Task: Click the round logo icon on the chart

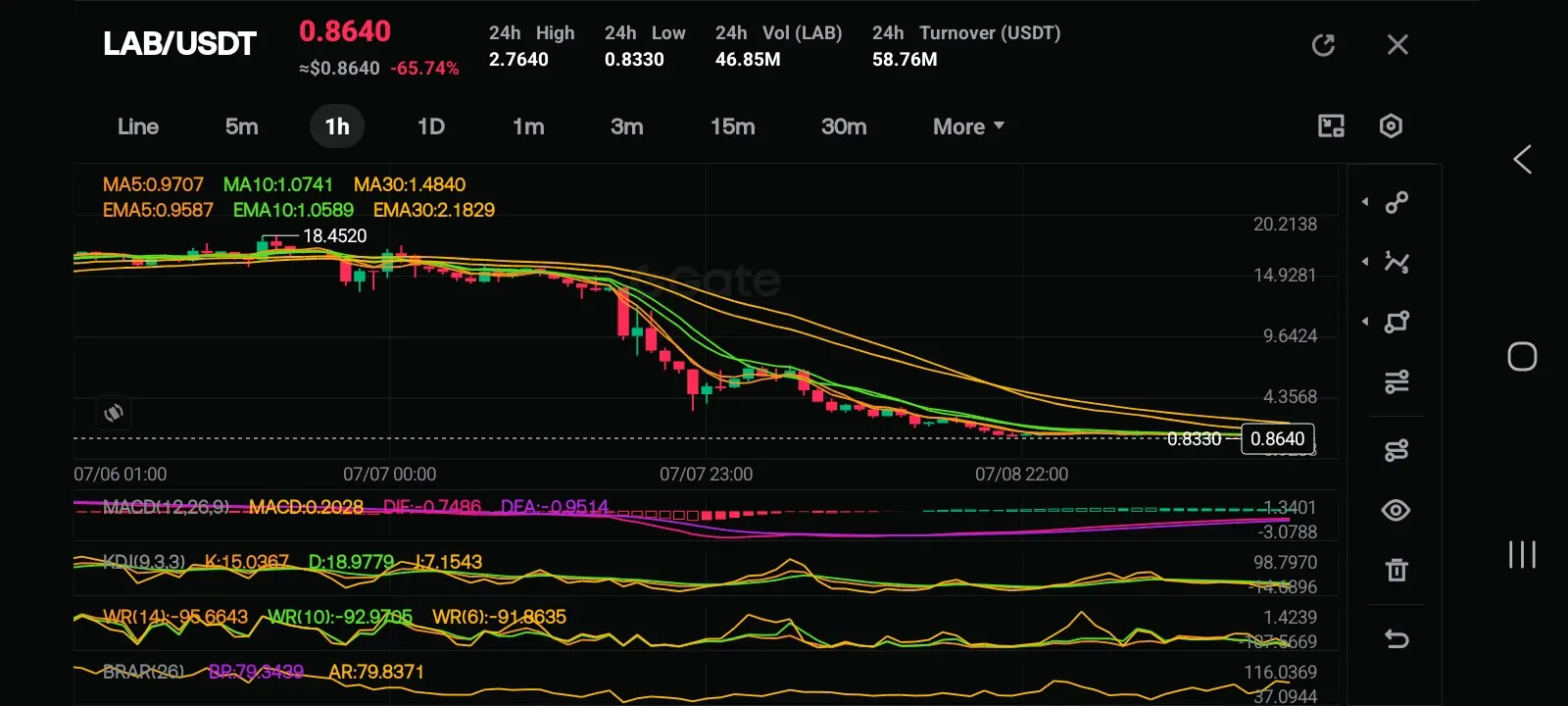Action: tap(114, 412)
